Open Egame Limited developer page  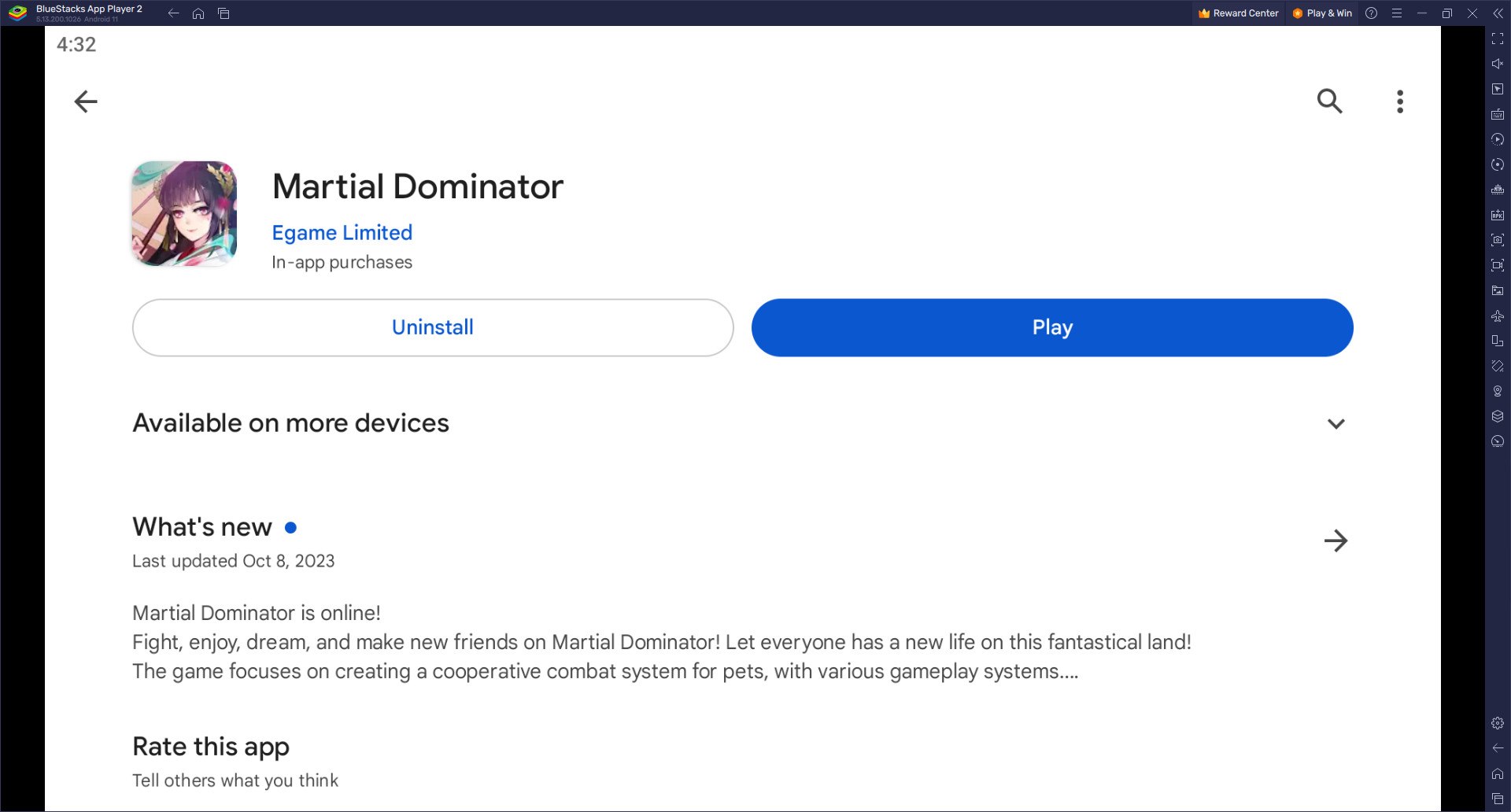(342, 233)
